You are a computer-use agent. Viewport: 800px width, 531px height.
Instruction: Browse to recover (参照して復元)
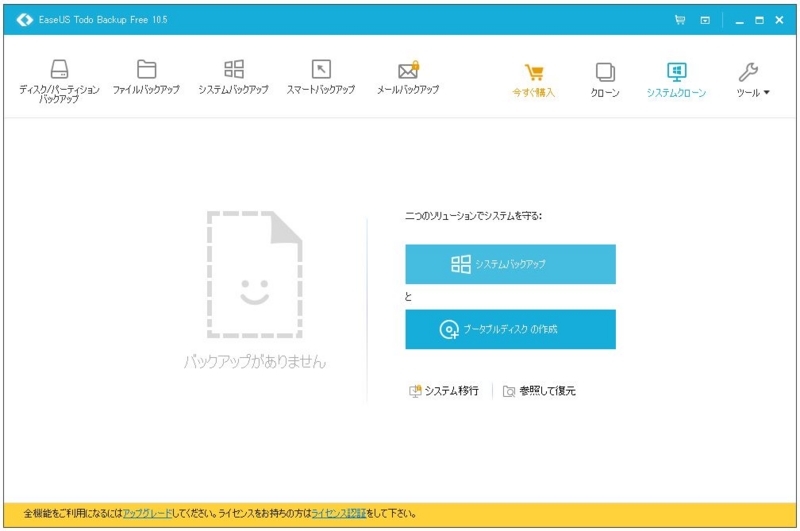point(539,391)
